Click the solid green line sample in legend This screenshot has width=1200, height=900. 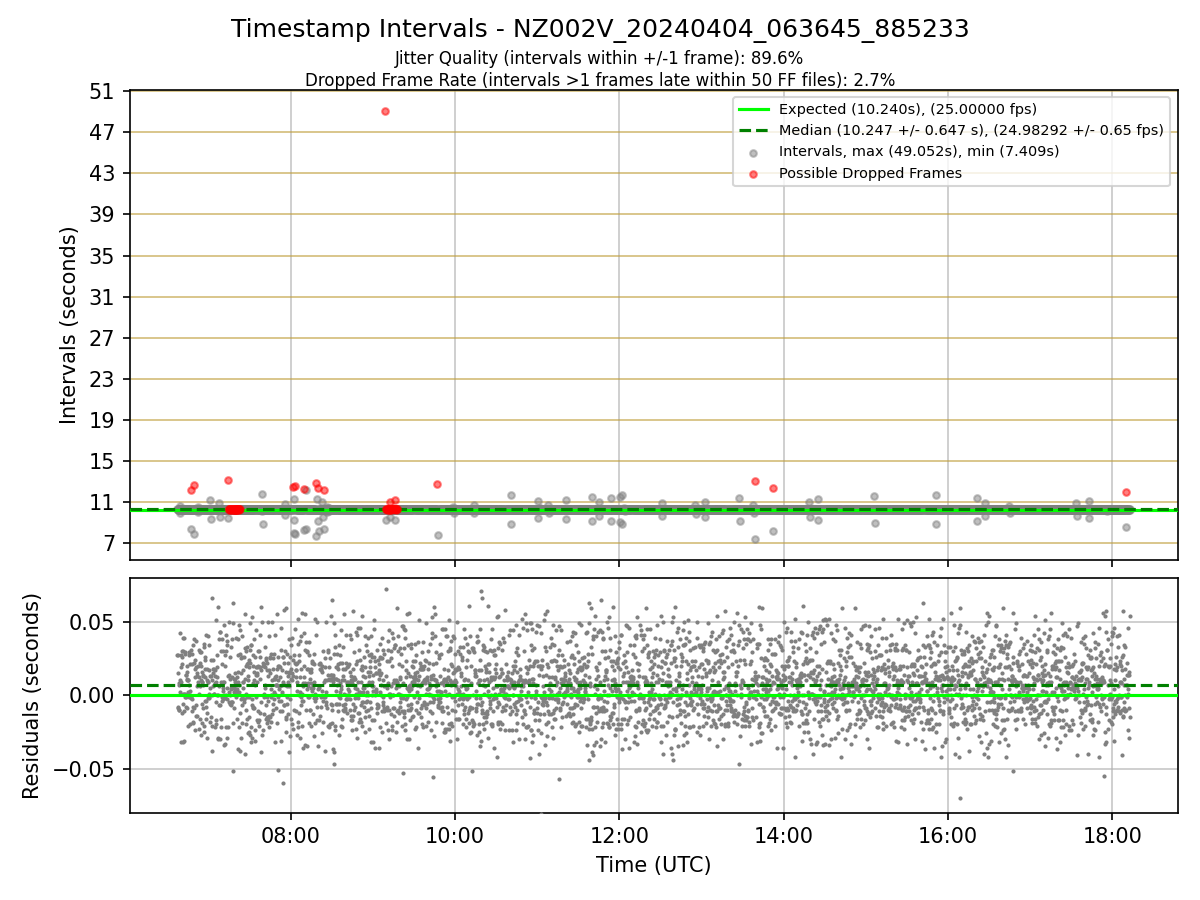click(754, 109)
